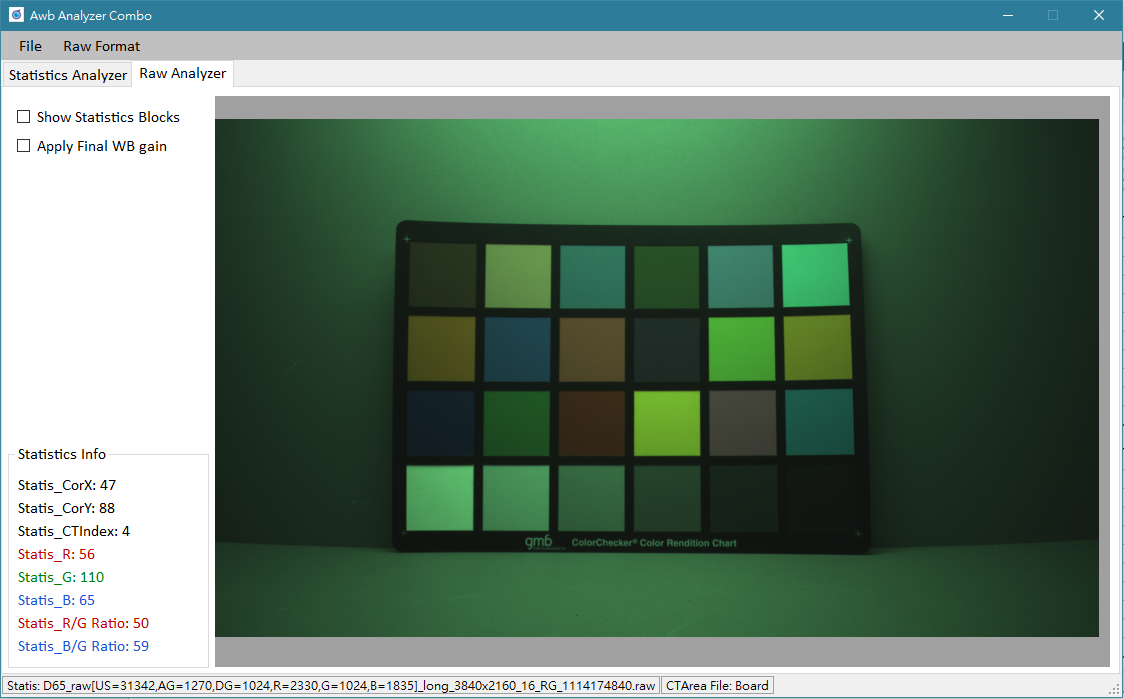
Task: Click the raw file name in status bar
Action: tap(330, 685)
